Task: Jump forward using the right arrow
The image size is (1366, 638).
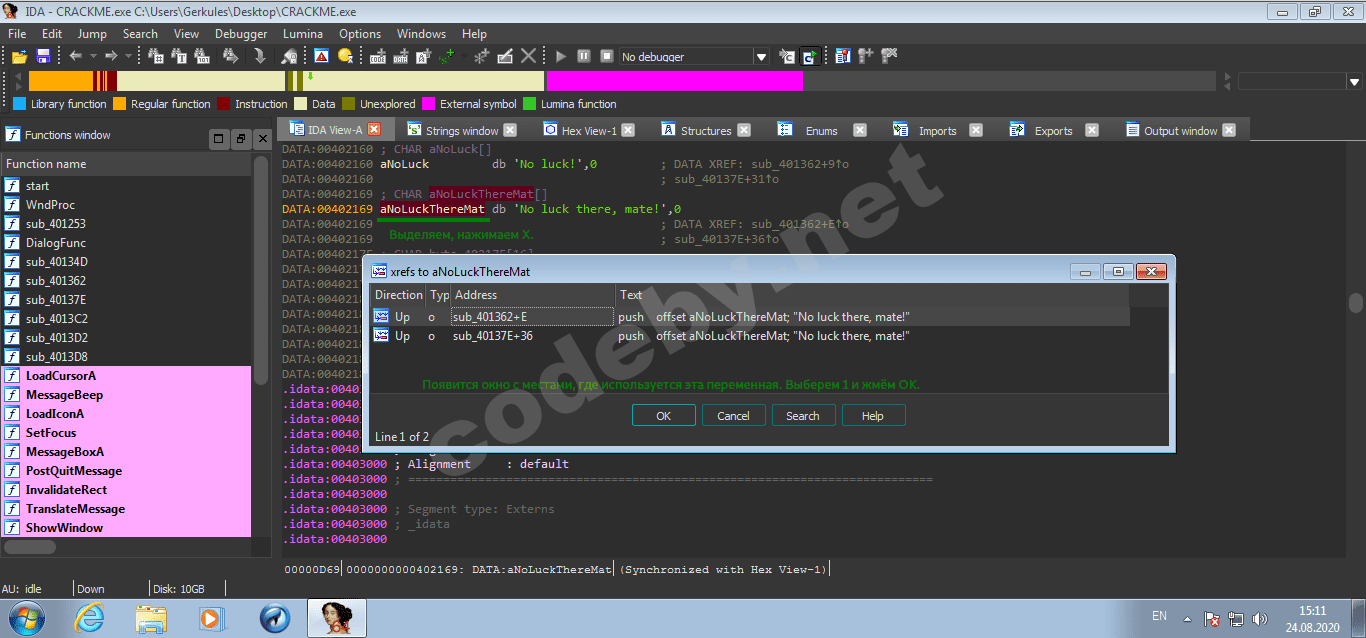Action: (111, 57)
